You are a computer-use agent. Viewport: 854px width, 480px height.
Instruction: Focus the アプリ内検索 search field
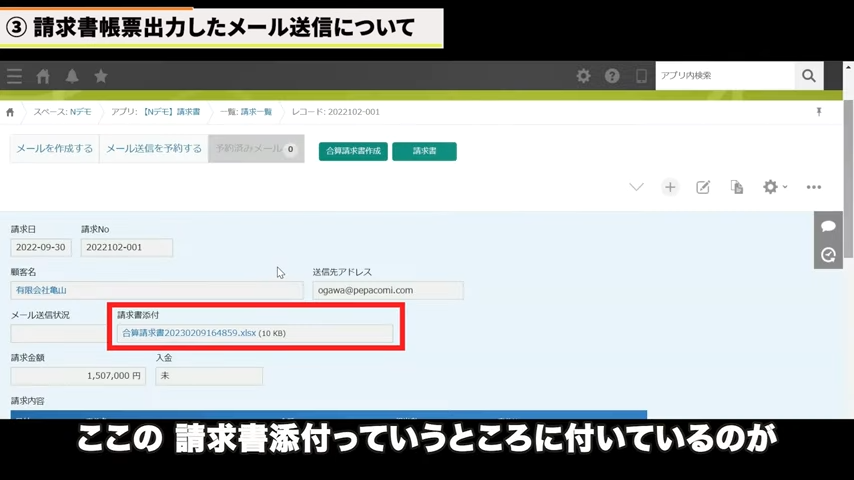point(725,76)
